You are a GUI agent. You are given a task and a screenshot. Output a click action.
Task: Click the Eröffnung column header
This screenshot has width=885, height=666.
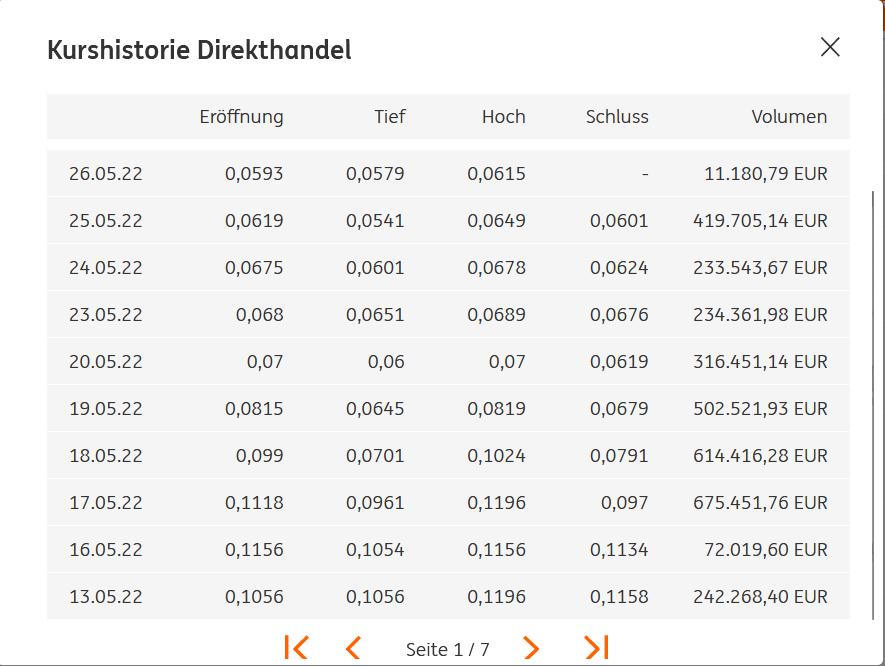click(x=241, y=117)
